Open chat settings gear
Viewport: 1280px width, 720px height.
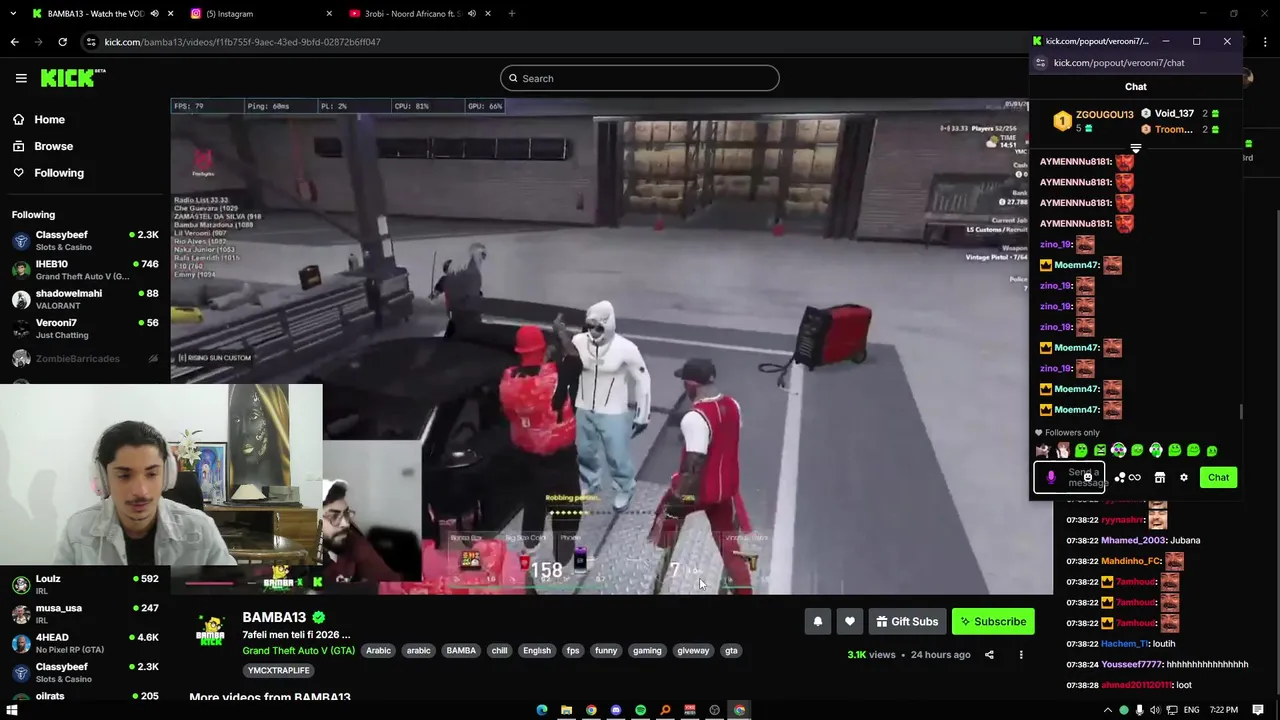[1184, 477]
